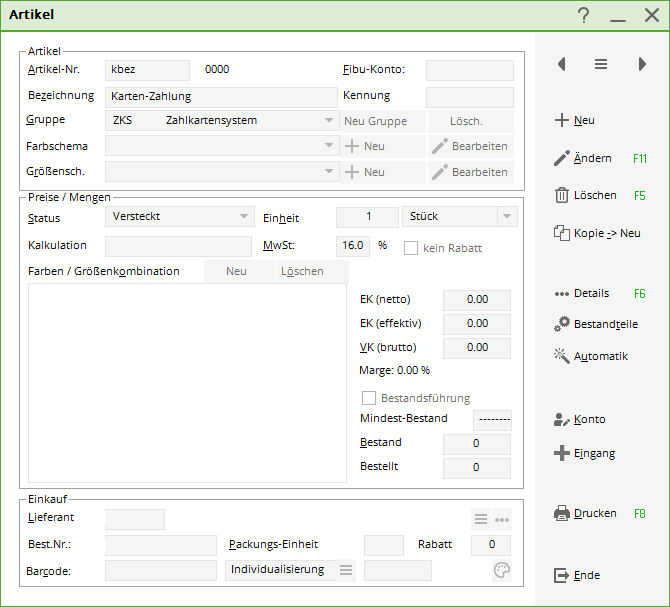Toggle the Bestandsführung checkbox
670x607 pixels.
click(x=369, y=398)
